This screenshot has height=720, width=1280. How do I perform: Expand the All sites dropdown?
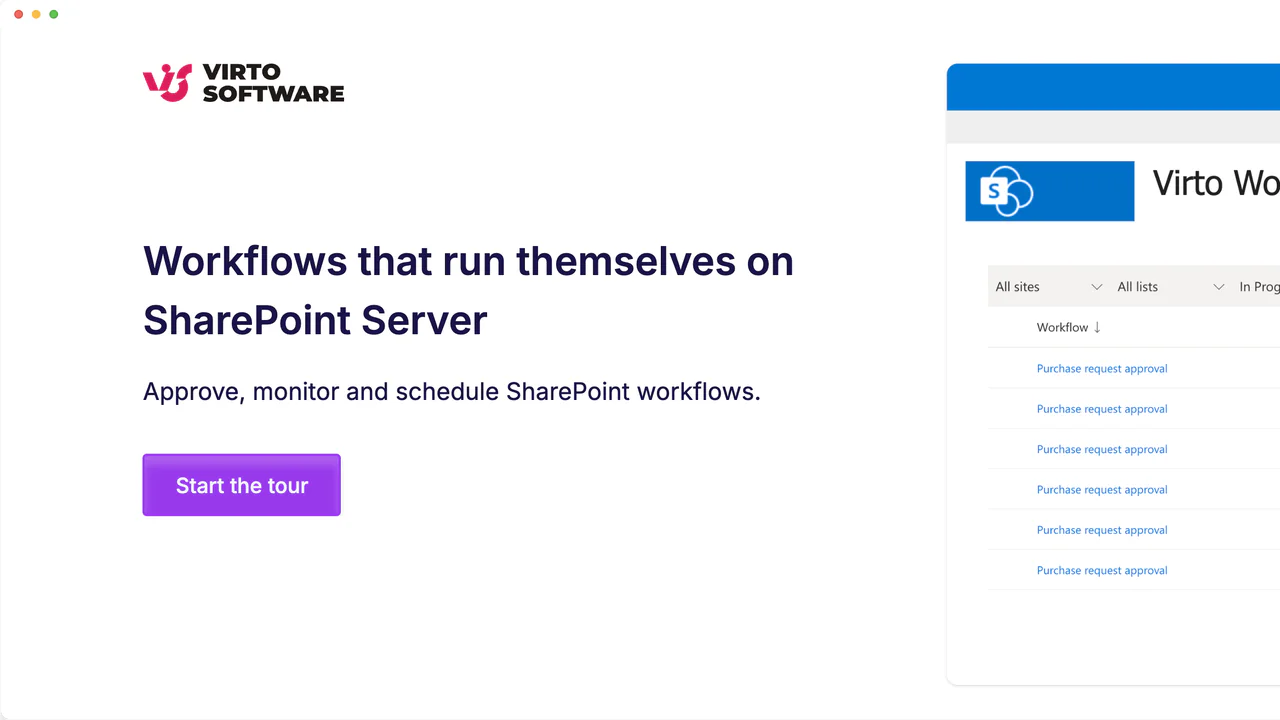[1049, 287]
